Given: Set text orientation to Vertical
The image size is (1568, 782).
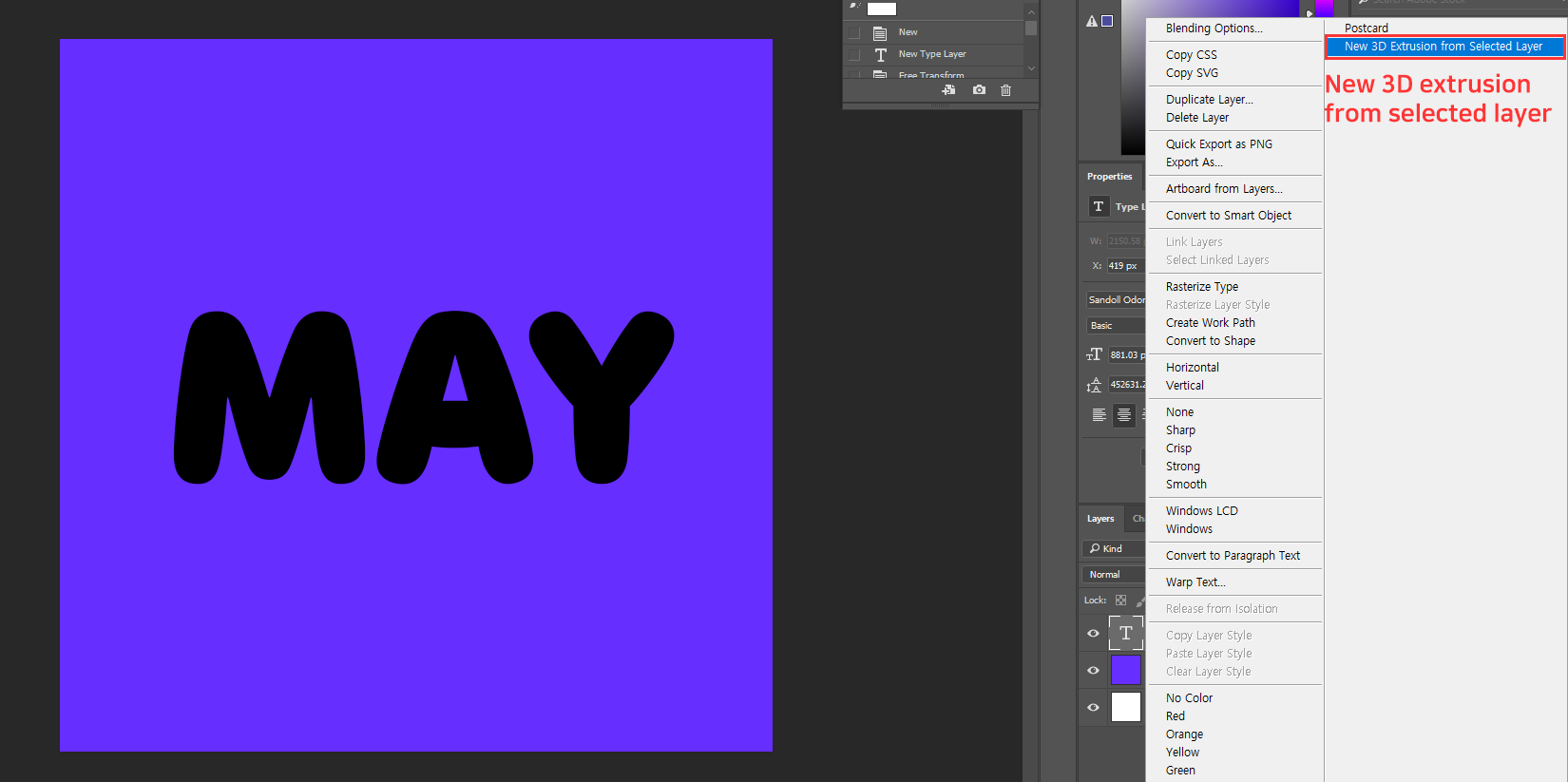Looking at the screenshot, I should click(1185, 386).
